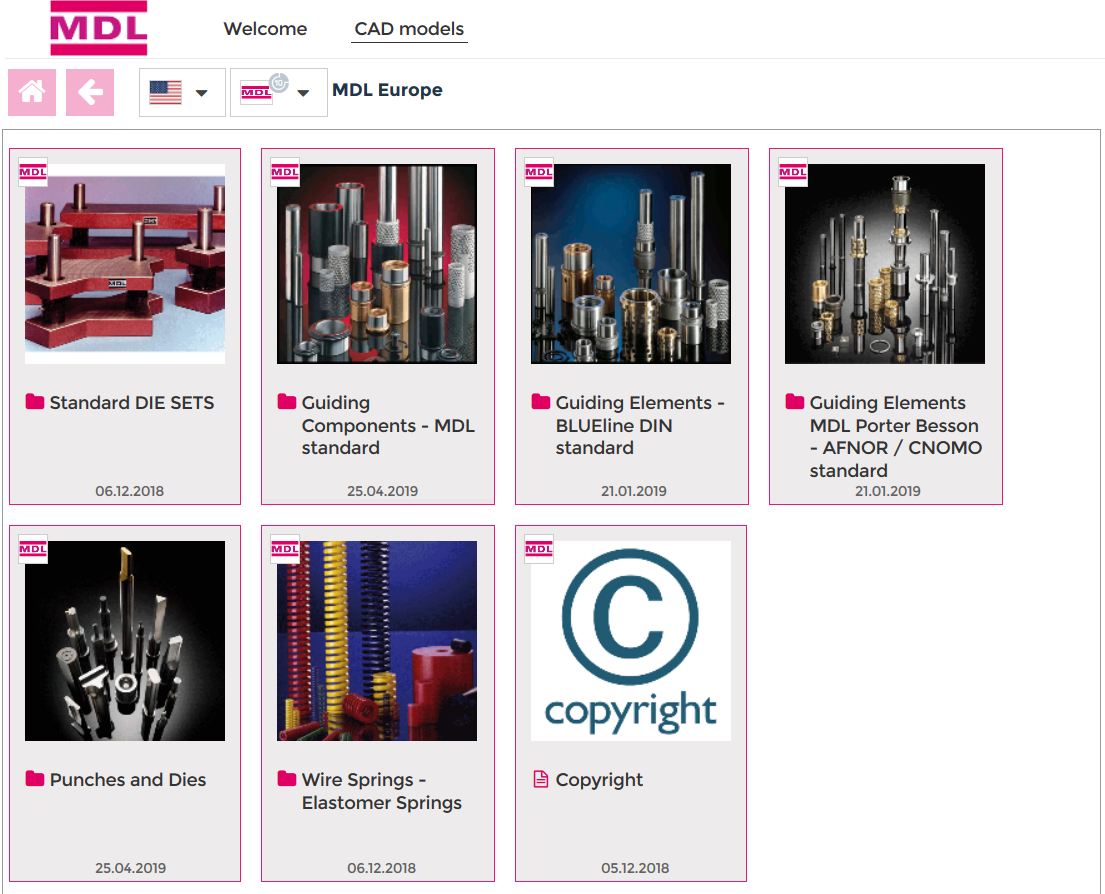Click MDL badge on Punches and Dies card
1105x894 pixels.
point(32,549)
